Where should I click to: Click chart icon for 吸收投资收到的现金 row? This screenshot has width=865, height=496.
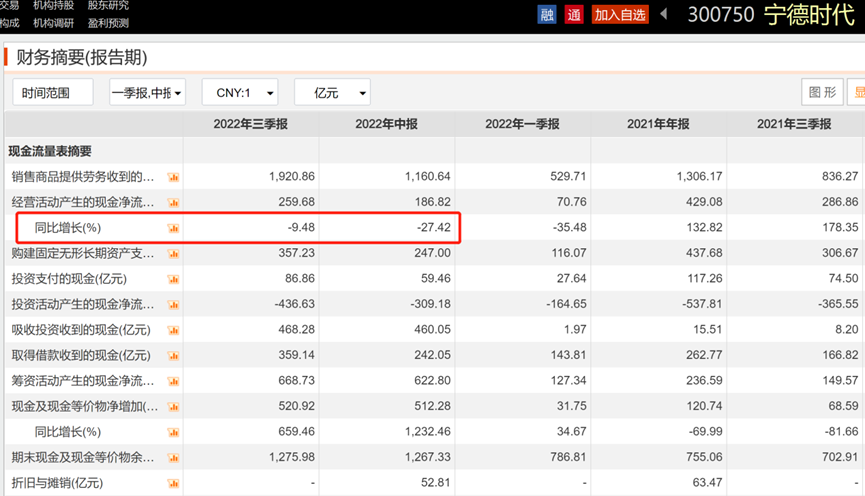[173, 330]
